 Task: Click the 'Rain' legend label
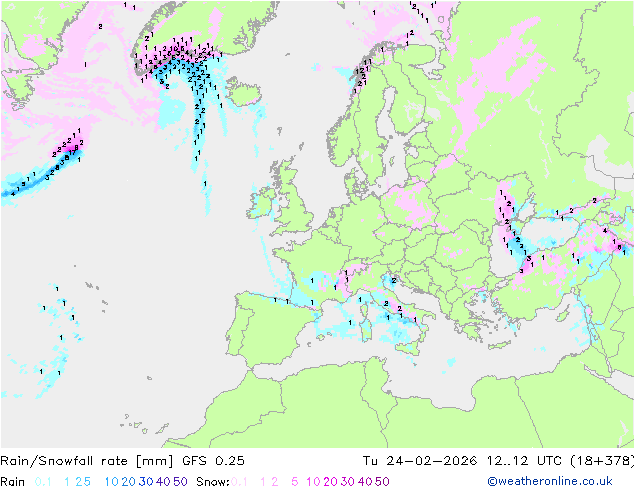[13, 482]
